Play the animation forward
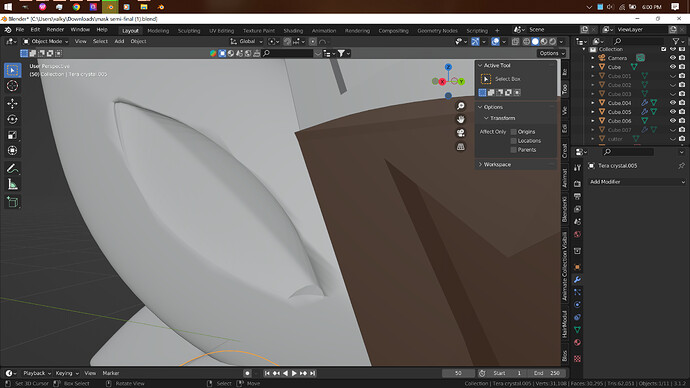690x388 pixels. [x=294, y=373]
